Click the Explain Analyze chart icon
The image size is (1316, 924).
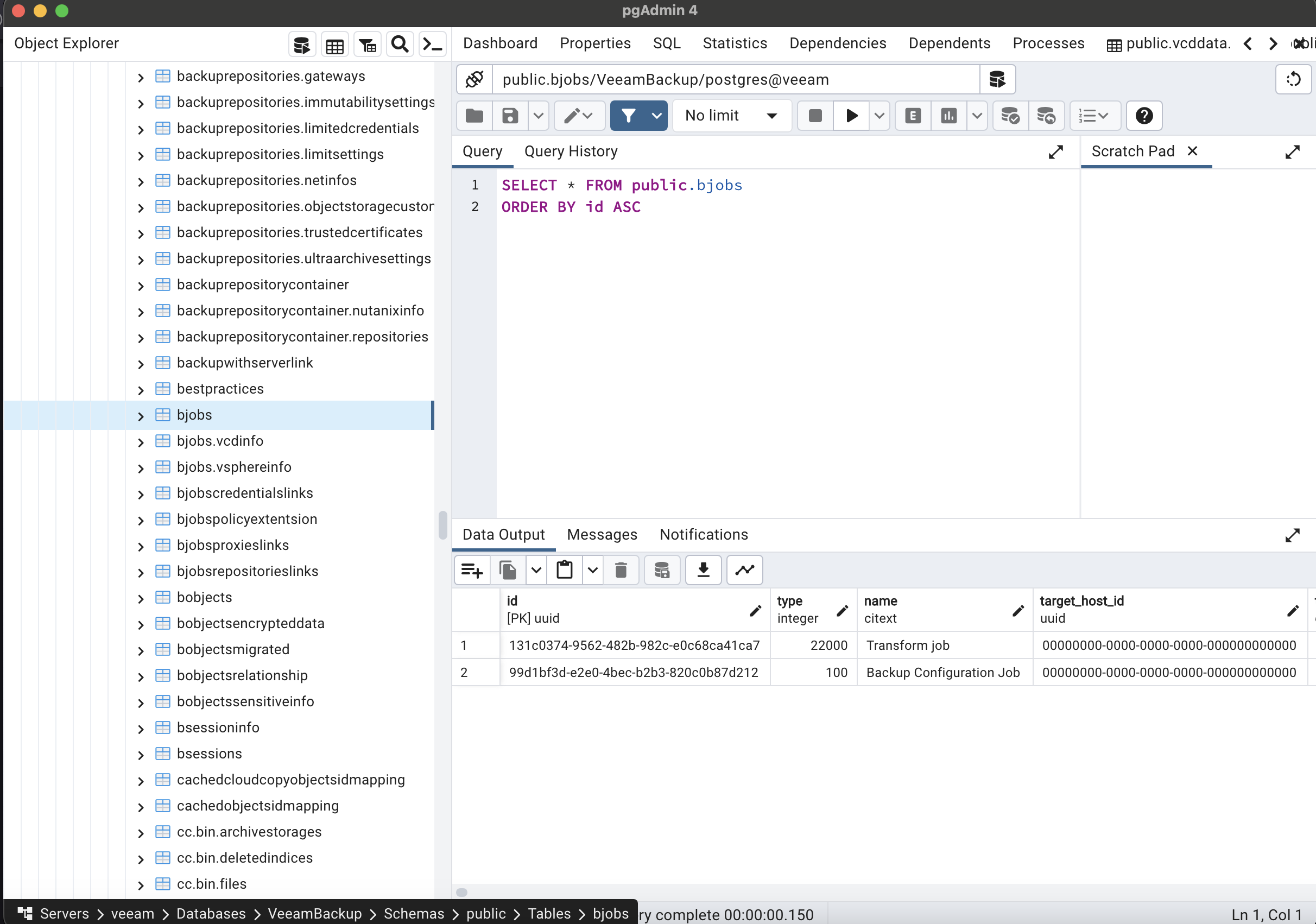(x=949, y=116)
